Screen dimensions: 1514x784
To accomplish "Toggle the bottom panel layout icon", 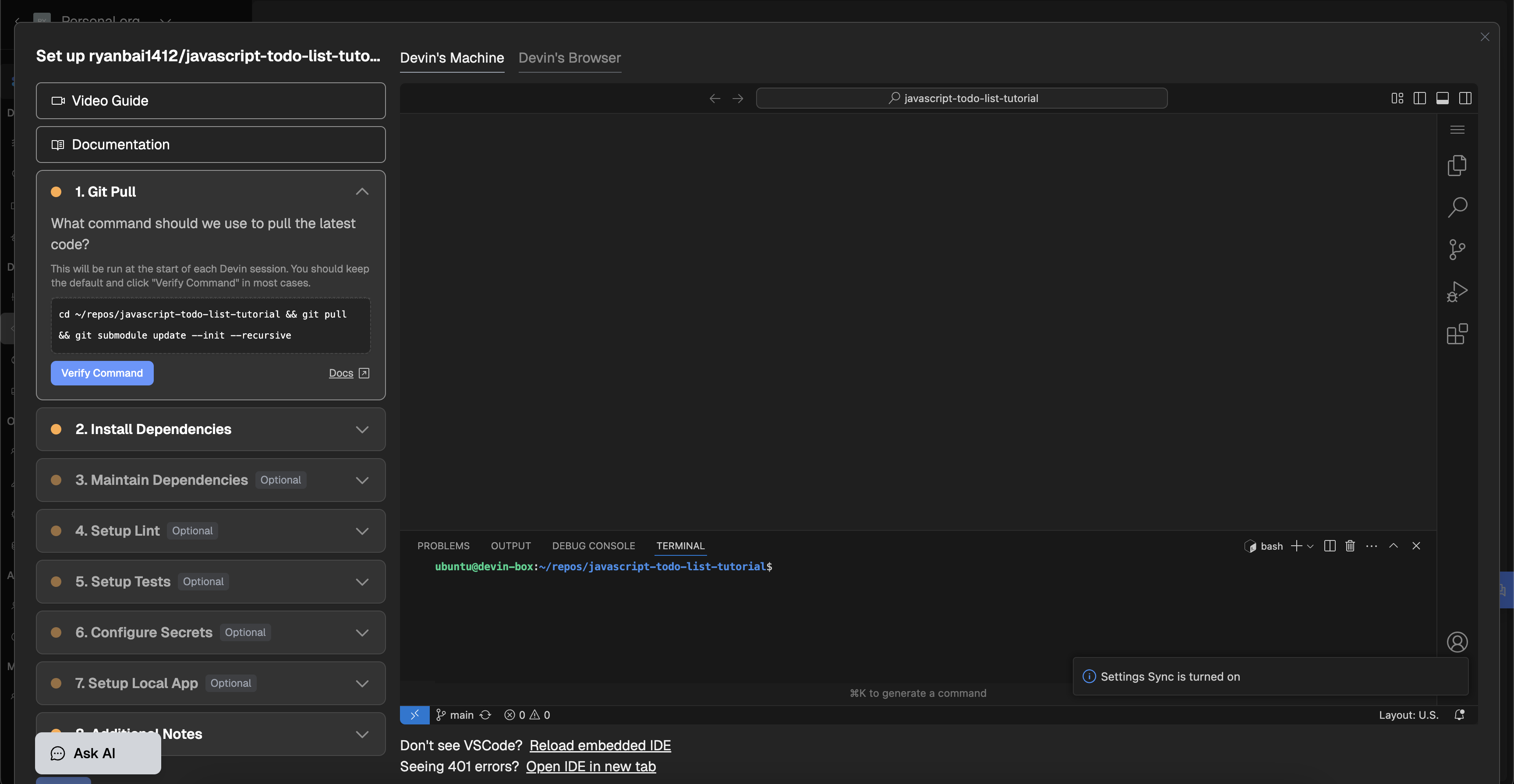I will tap(1442, 98).
